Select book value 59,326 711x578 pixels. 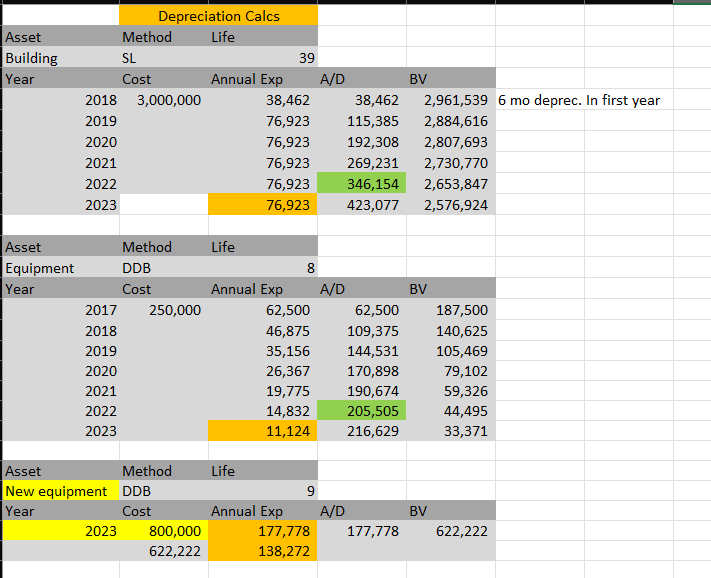coord(451,391)
